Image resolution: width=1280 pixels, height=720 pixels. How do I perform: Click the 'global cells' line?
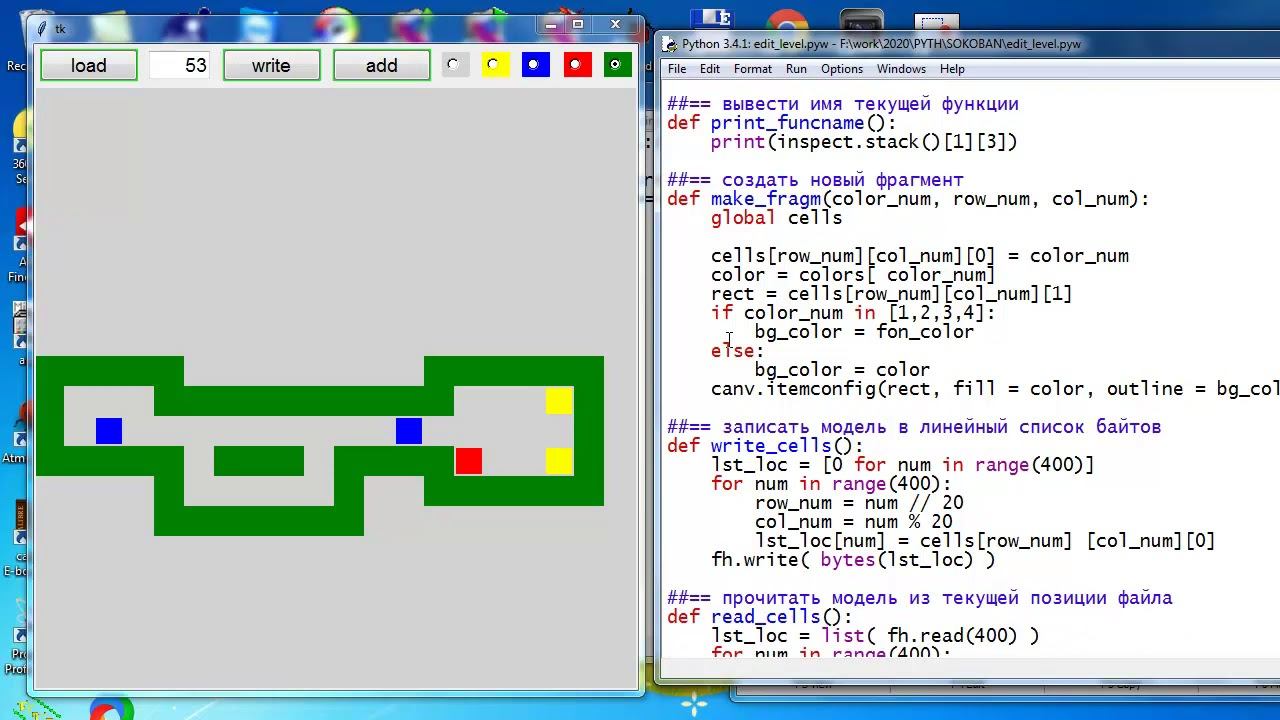click(x=777, y=218)
